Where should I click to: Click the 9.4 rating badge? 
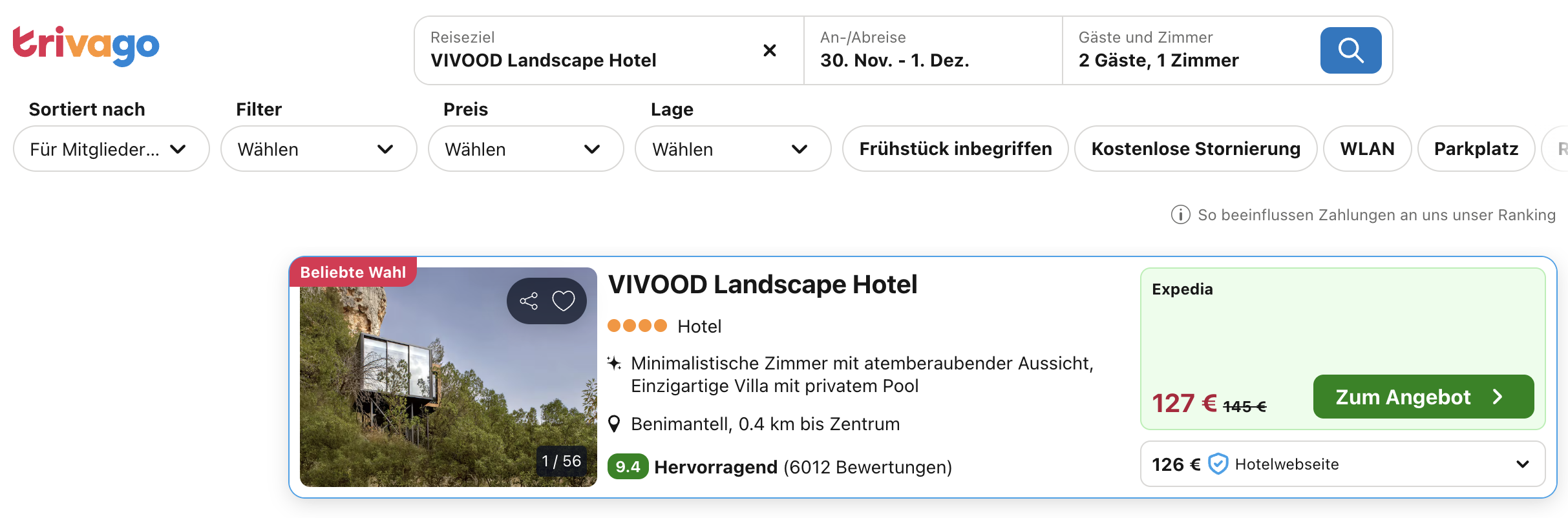click(628, 467)
